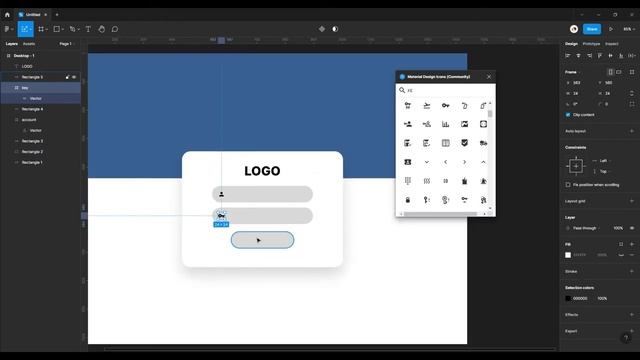Add an Export setting with plus

(x=632, y=331)
